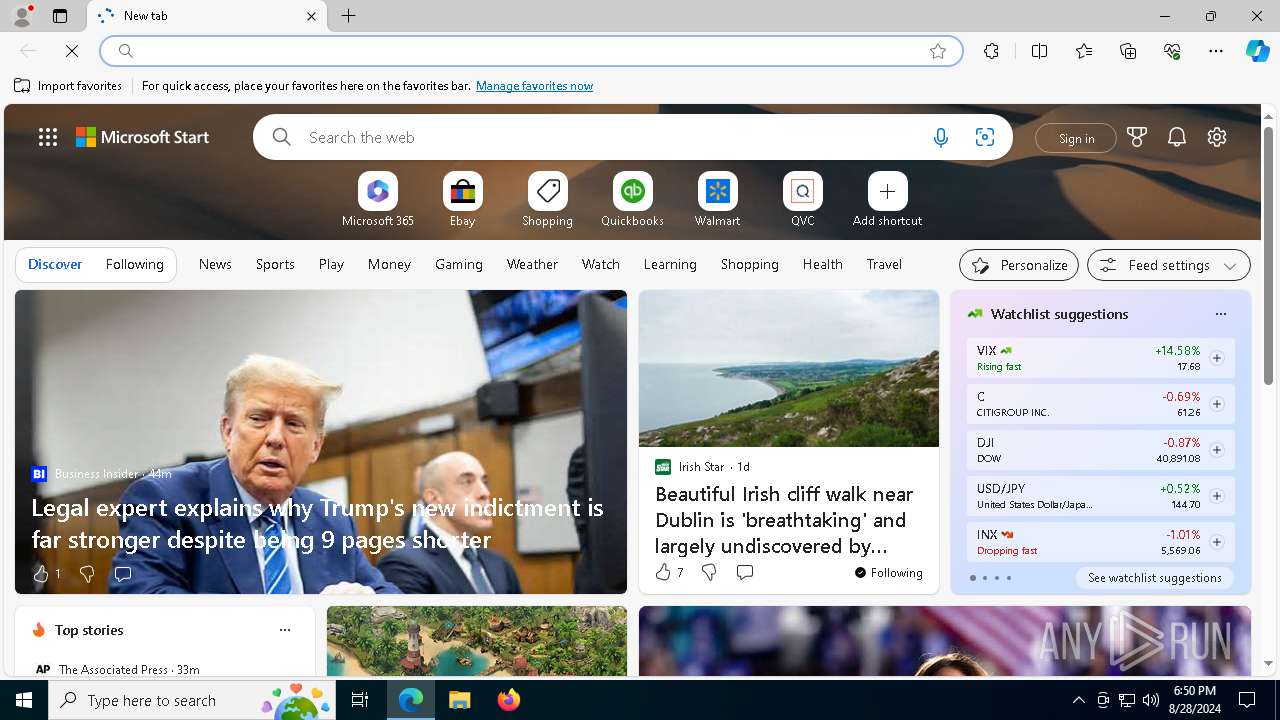
Task: Stop loading the page
Action: pos(72,51)
